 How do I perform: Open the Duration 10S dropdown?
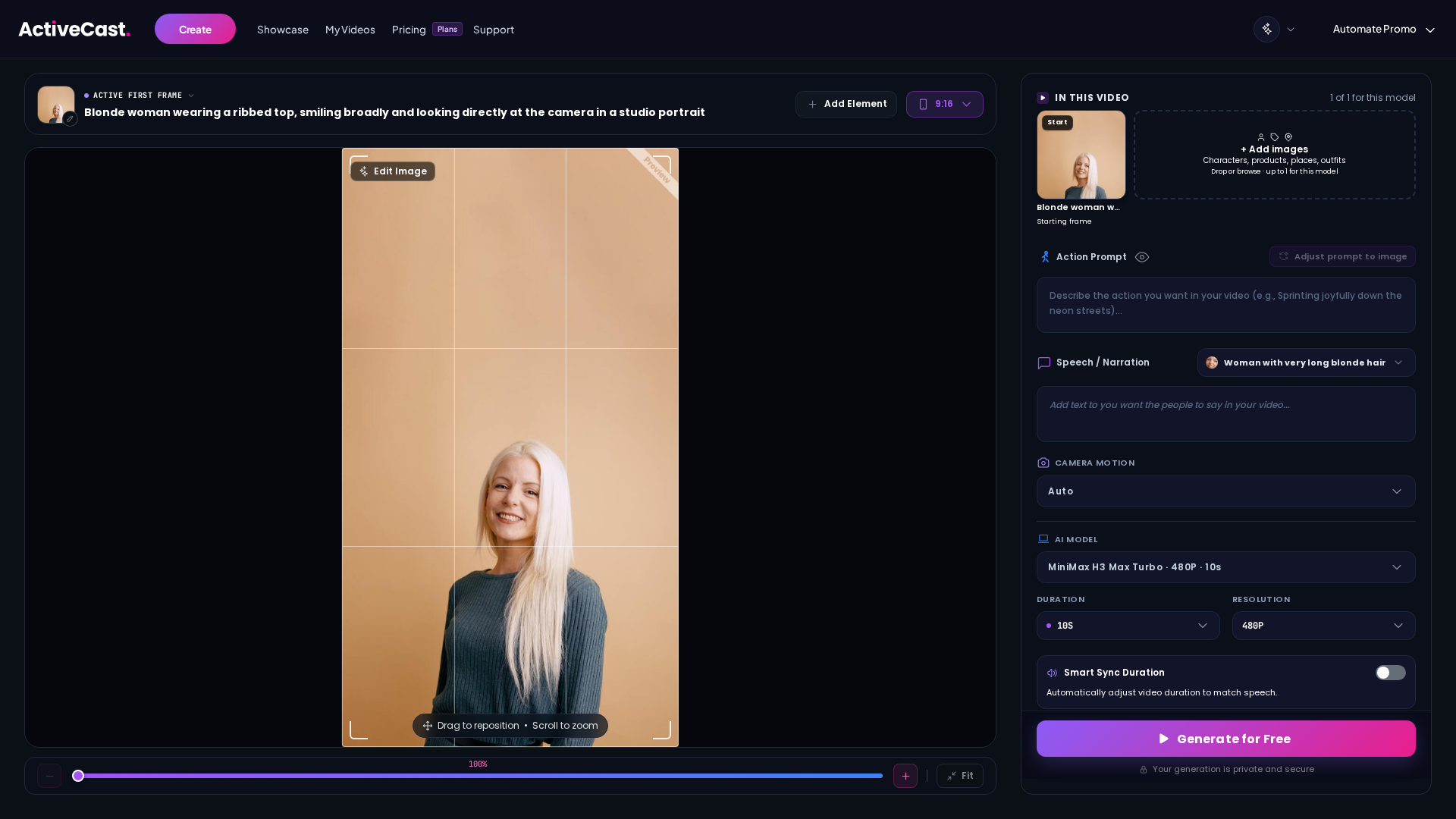[x=1128, y=626]
